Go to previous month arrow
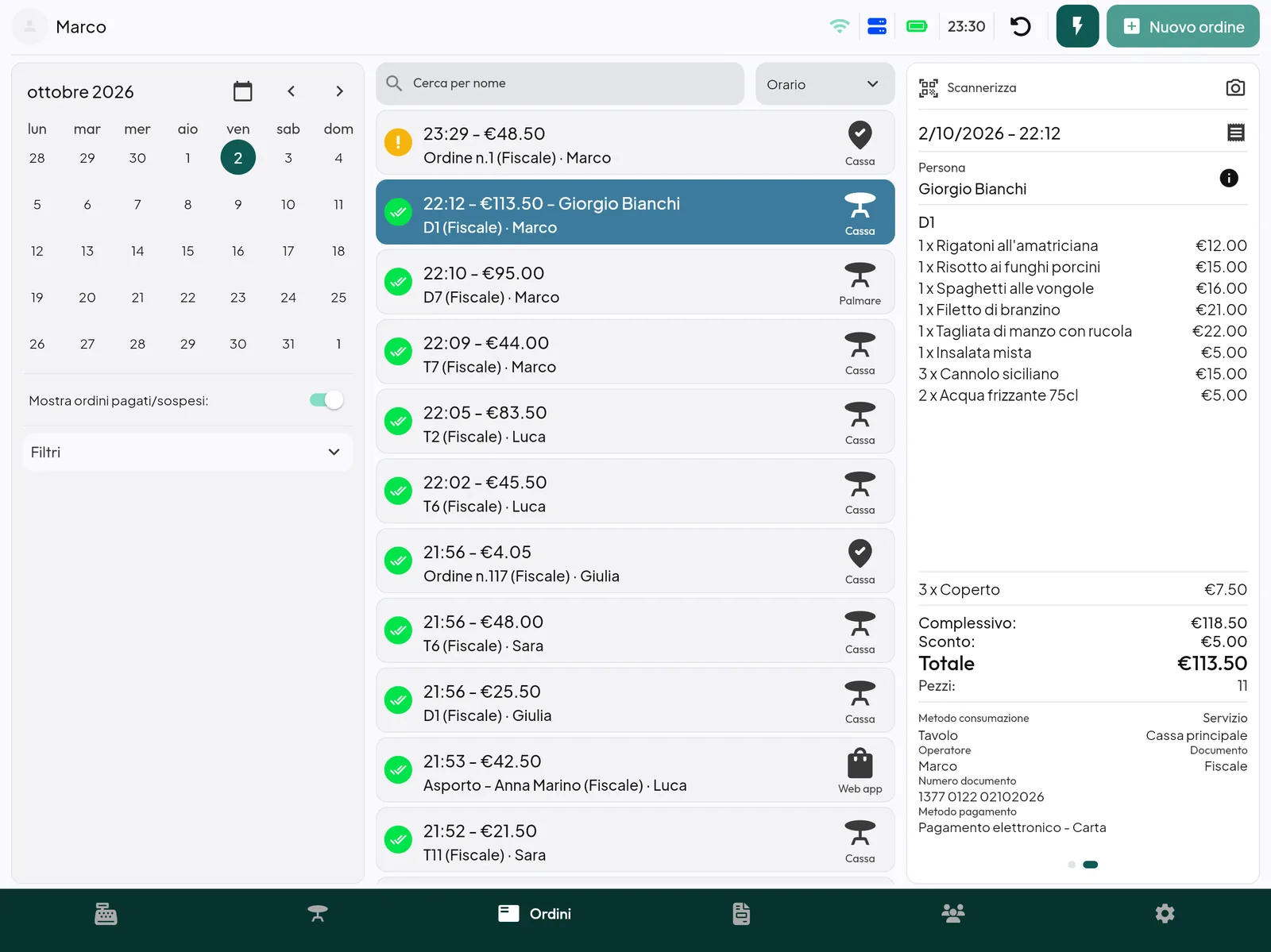The height and width of the screenshot is (952, 1271). click(x=292, y=91)
